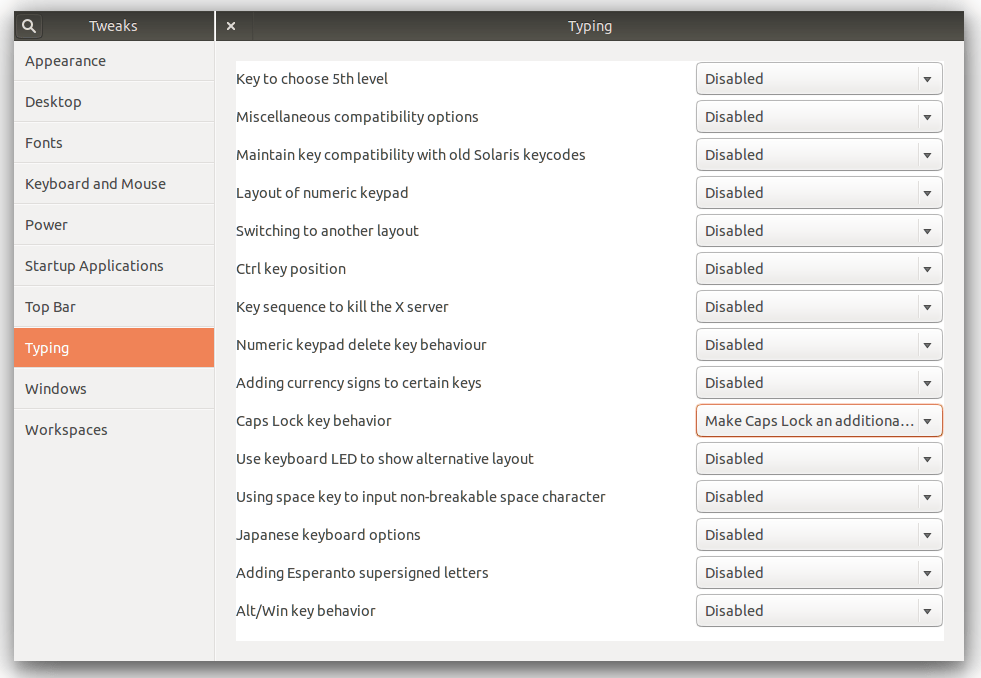Click the arrow for Key to choose 5th level
This screenshot has height=678, width=981.
(927, 79)
